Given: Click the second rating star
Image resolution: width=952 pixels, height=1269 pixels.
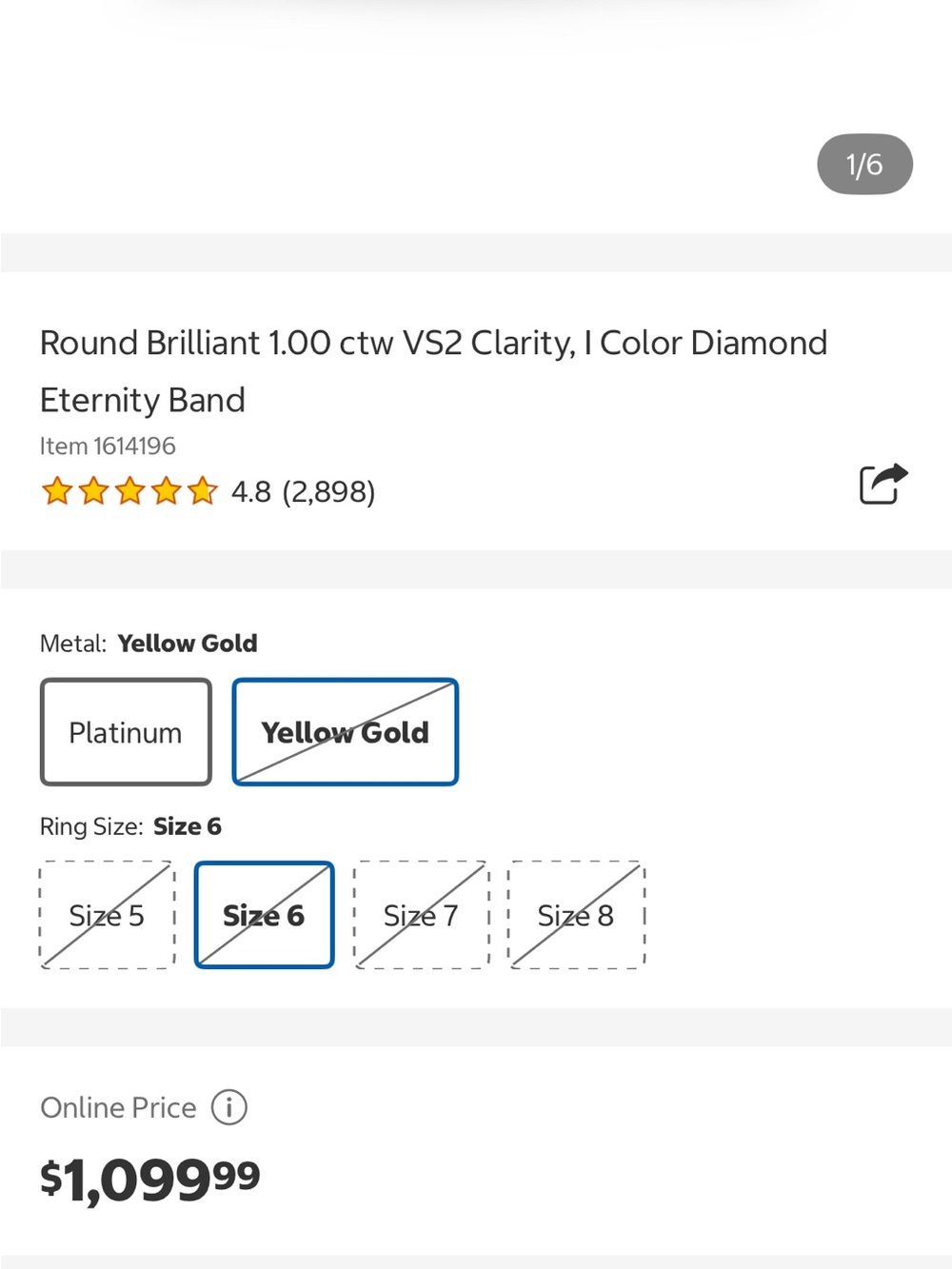Looking at the screenshot, I should click(x=93, y=491).
